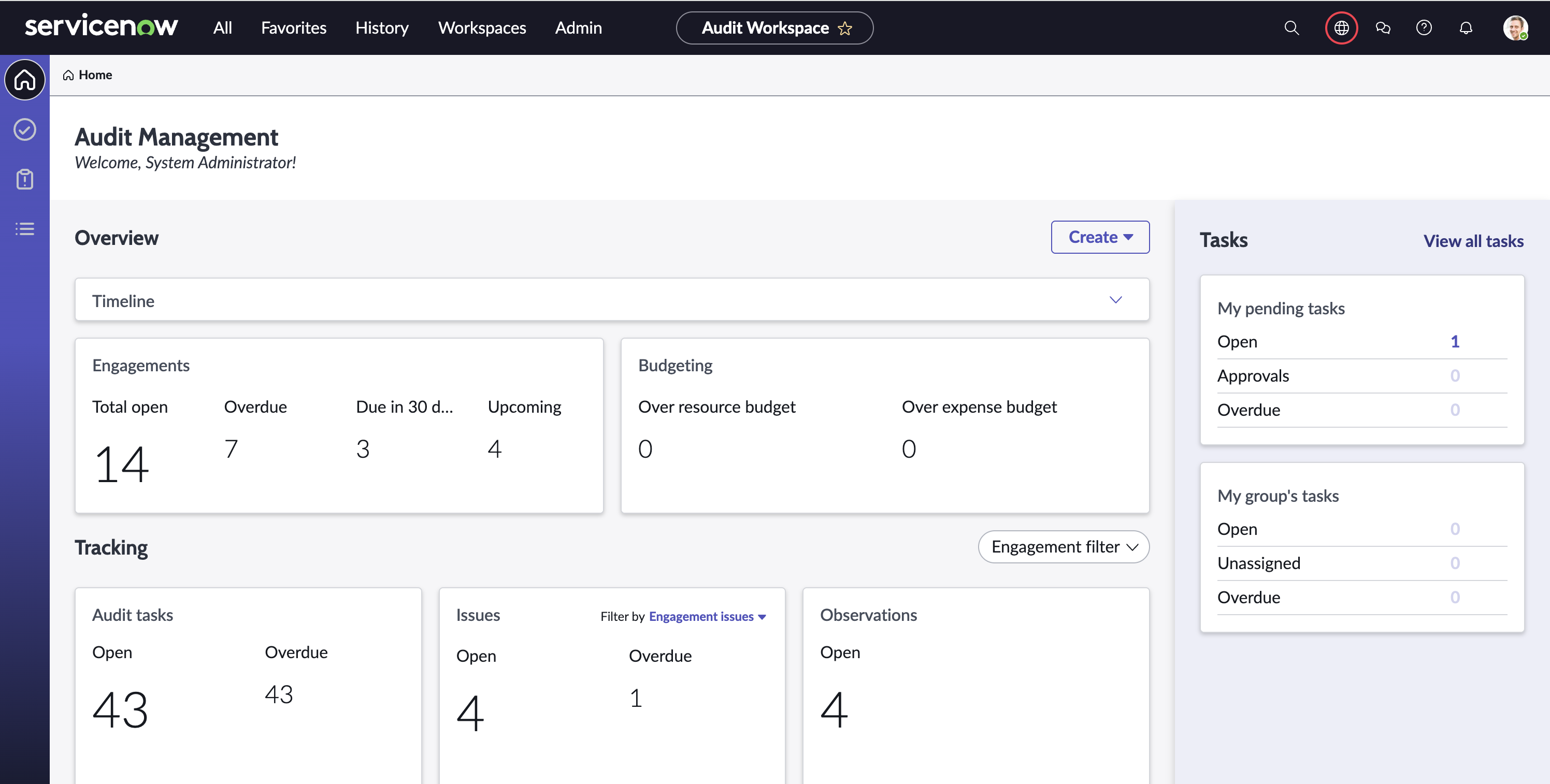The width and height of the screenshot is (1550, 784).
Task: Change Issues filter Engagement issues dropdown
Action: point(707,616)
